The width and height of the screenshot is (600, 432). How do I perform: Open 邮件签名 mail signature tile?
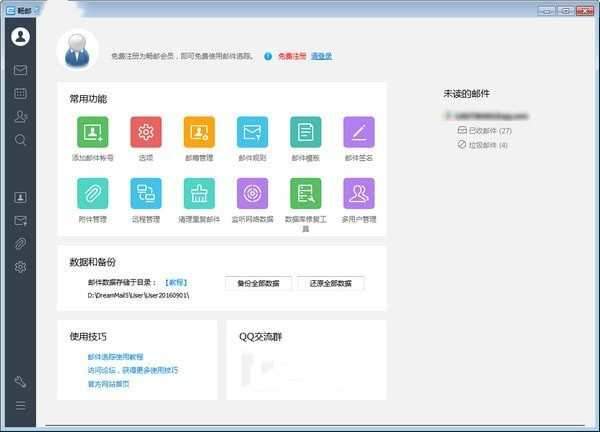tap(358, 132)
